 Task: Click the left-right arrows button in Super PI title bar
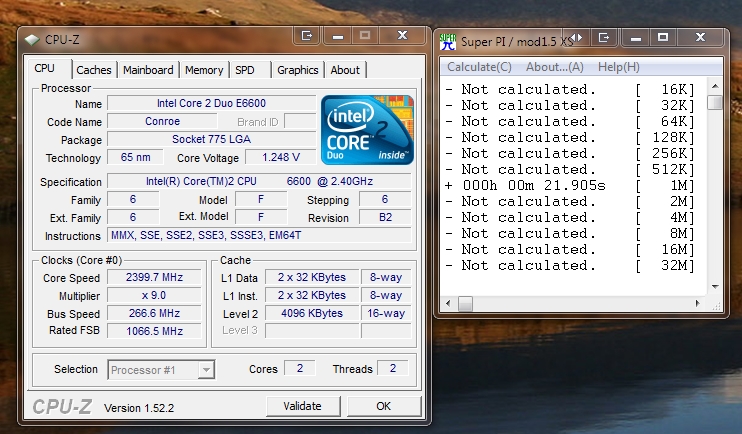pos(575,37)
